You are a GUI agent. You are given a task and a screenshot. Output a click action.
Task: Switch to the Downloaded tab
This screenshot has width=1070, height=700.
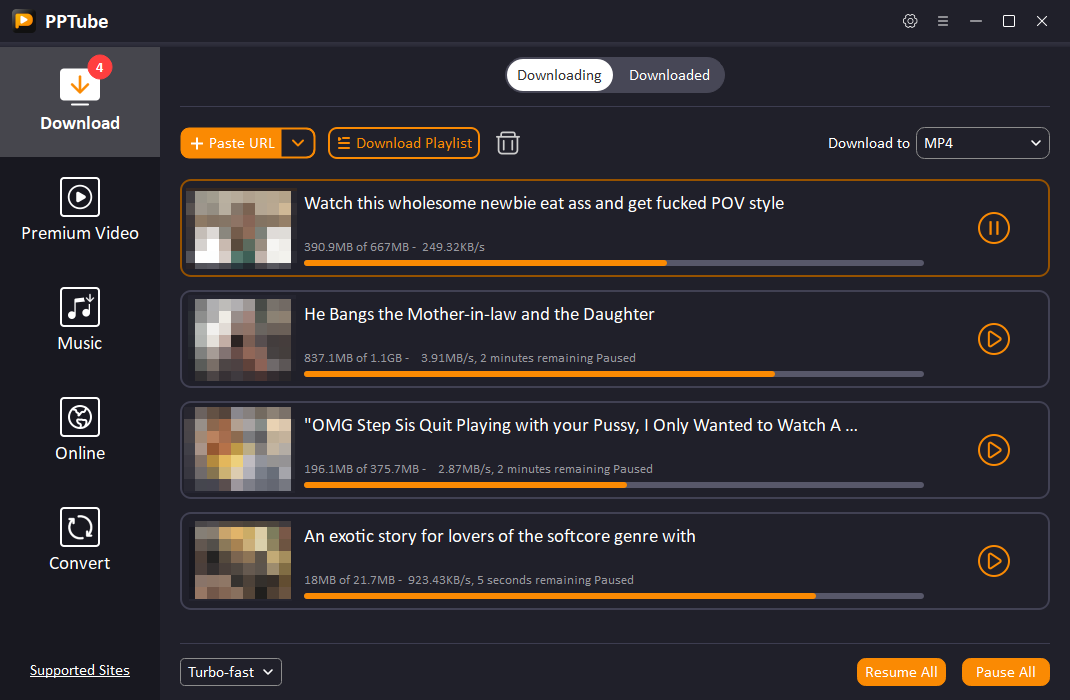coord(669,74)
